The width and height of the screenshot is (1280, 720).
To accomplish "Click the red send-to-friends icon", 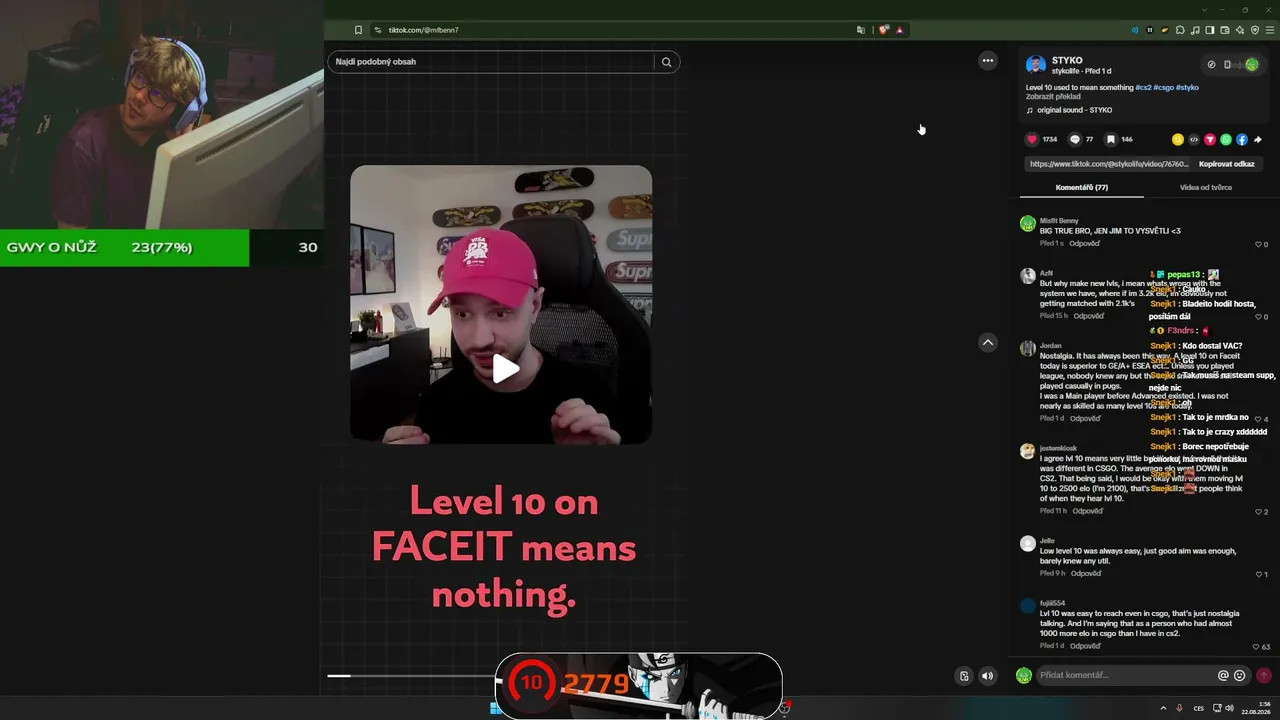I will coord(1210,140).
